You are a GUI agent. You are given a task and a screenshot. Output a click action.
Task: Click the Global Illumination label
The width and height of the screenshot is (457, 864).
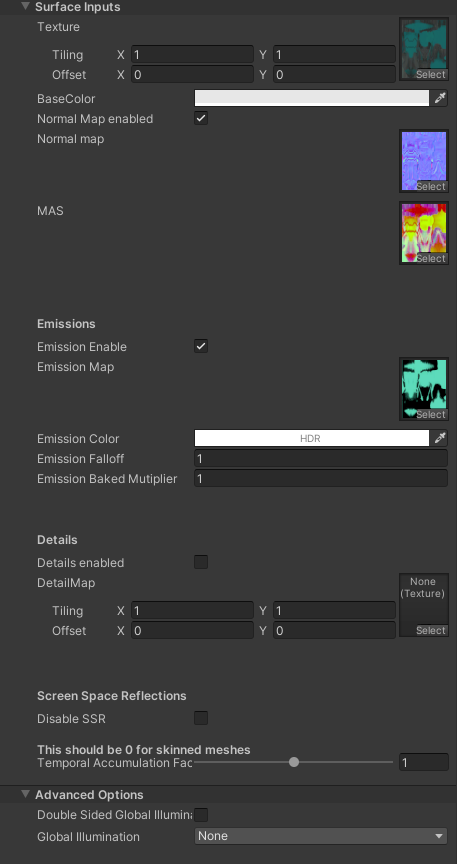tap(88, 836)
